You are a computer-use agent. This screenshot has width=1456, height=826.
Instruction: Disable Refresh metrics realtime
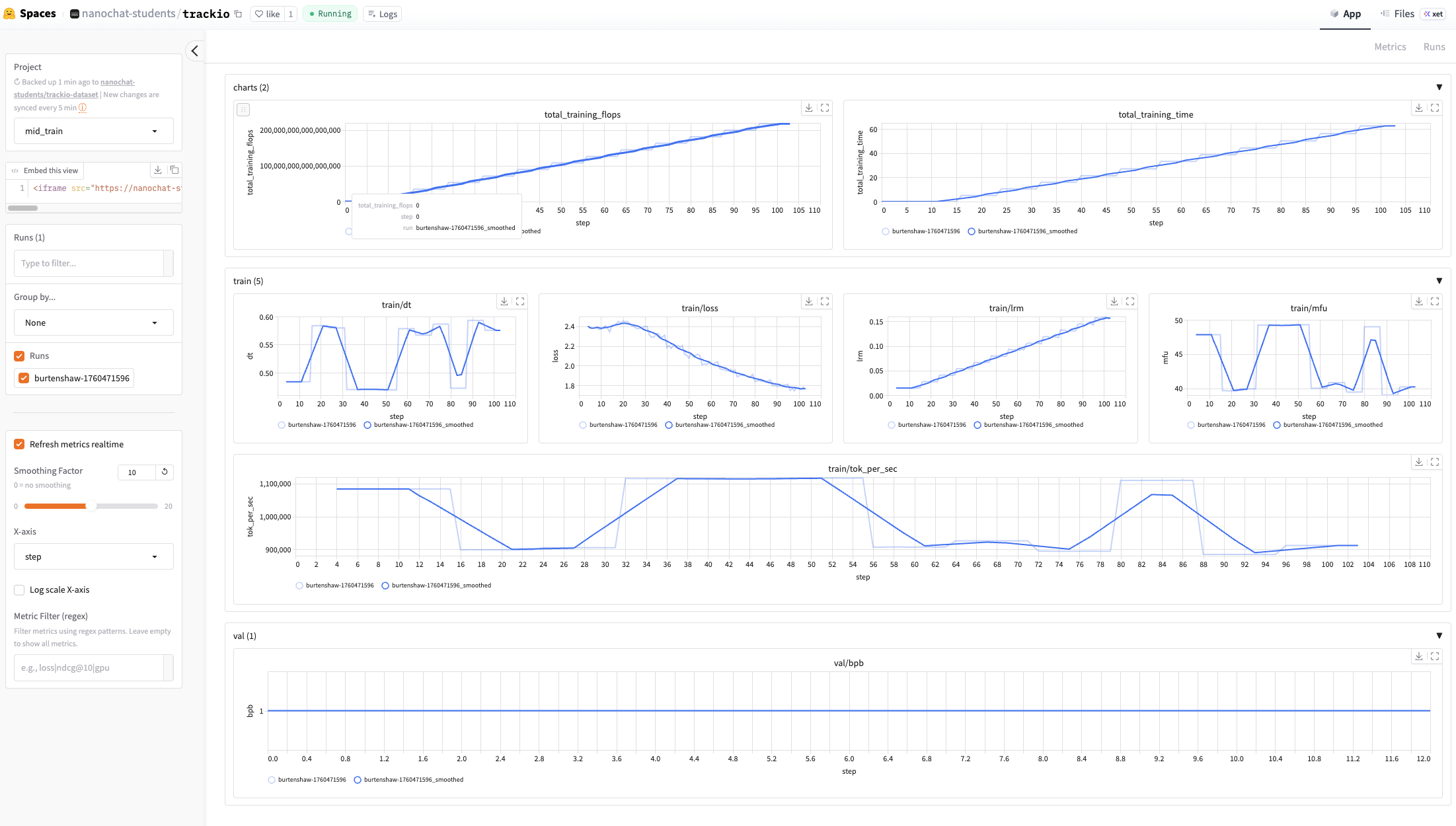[20, 444]
